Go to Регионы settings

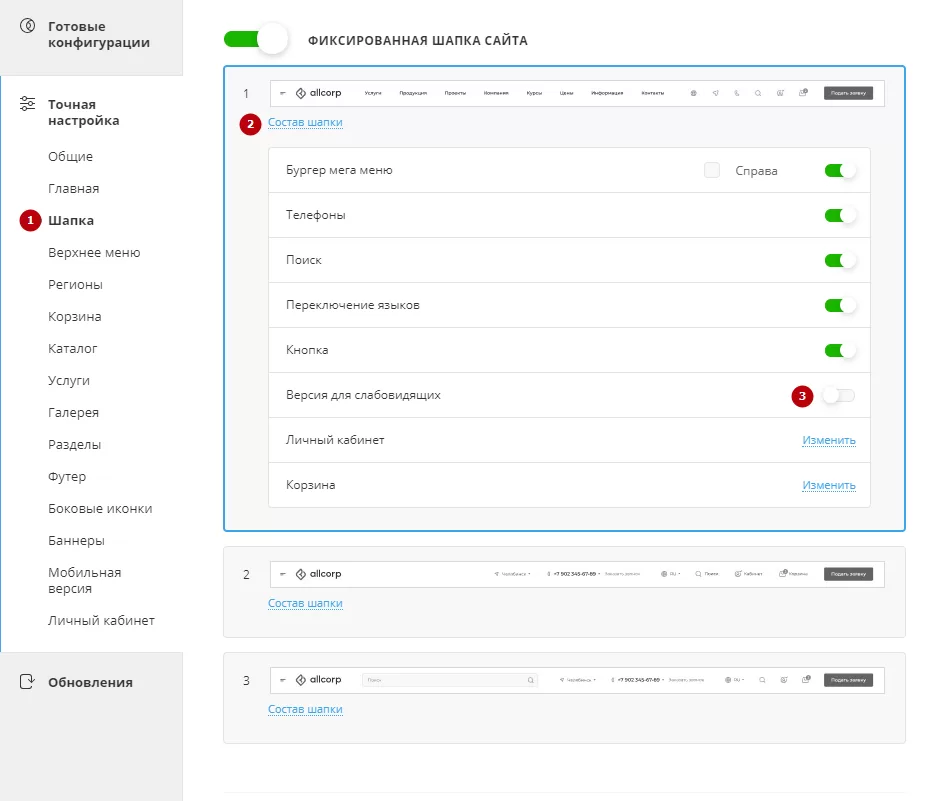[75, 284]
